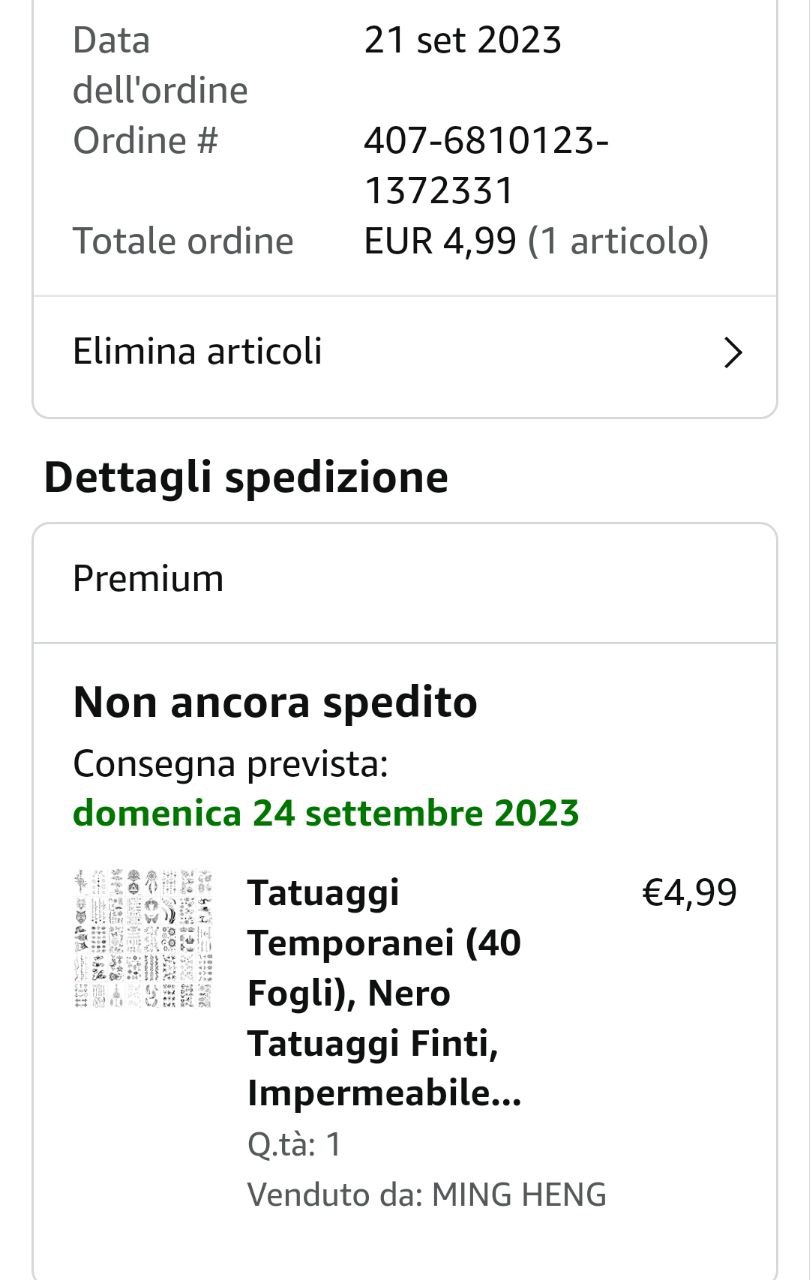Tap the green delivery date domenica 24 settembre
This screenshot has height=1280, width=810.
pos(326,812)
